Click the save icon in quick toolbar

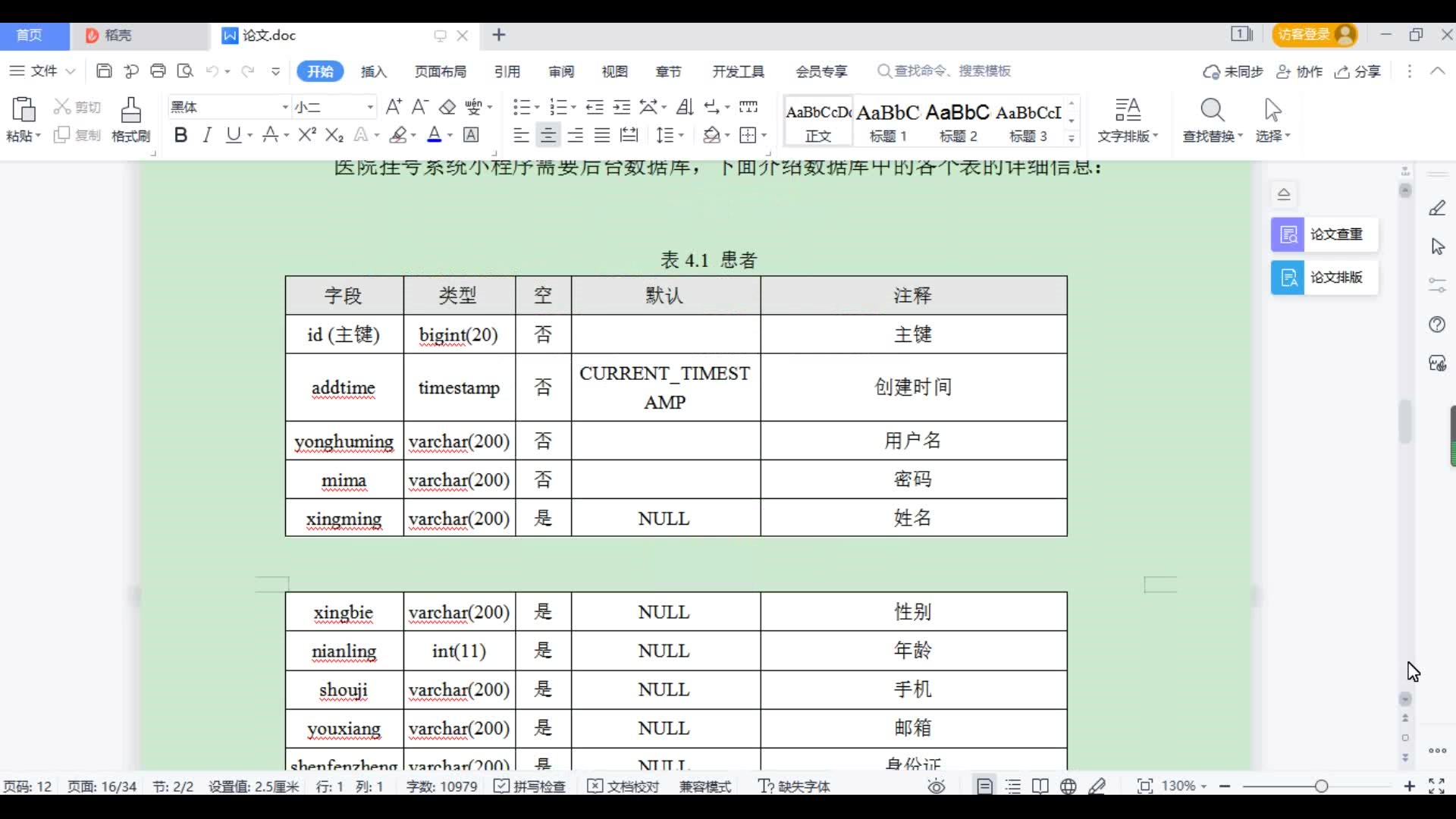[x=104, y=71]
